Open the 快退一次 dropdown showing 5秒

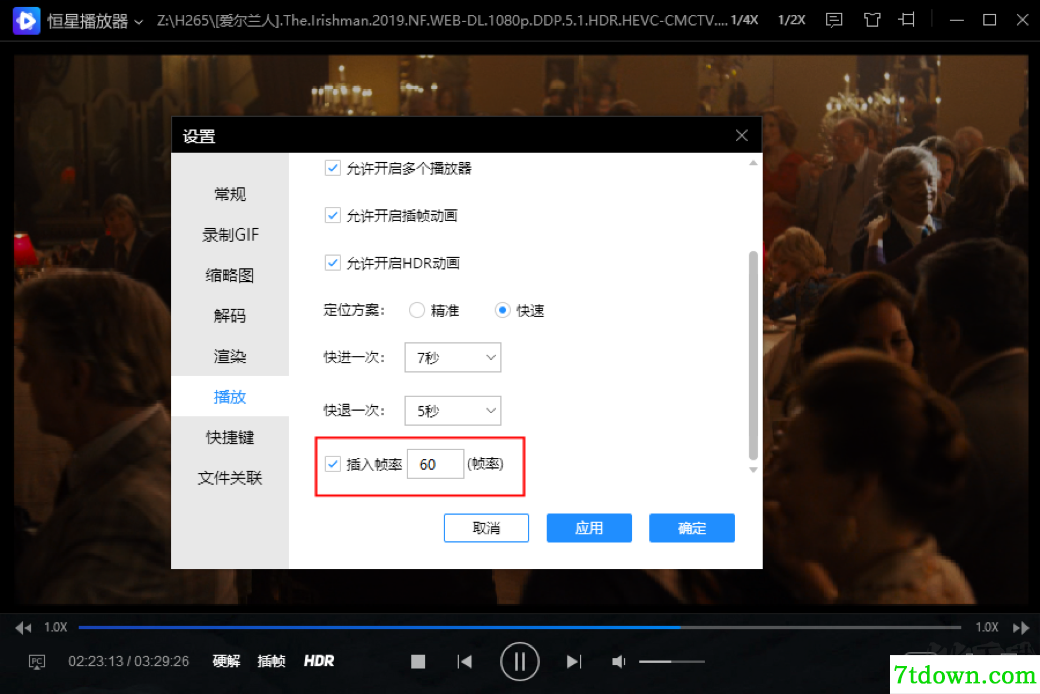pyautogui.click(x=453, y=411)
